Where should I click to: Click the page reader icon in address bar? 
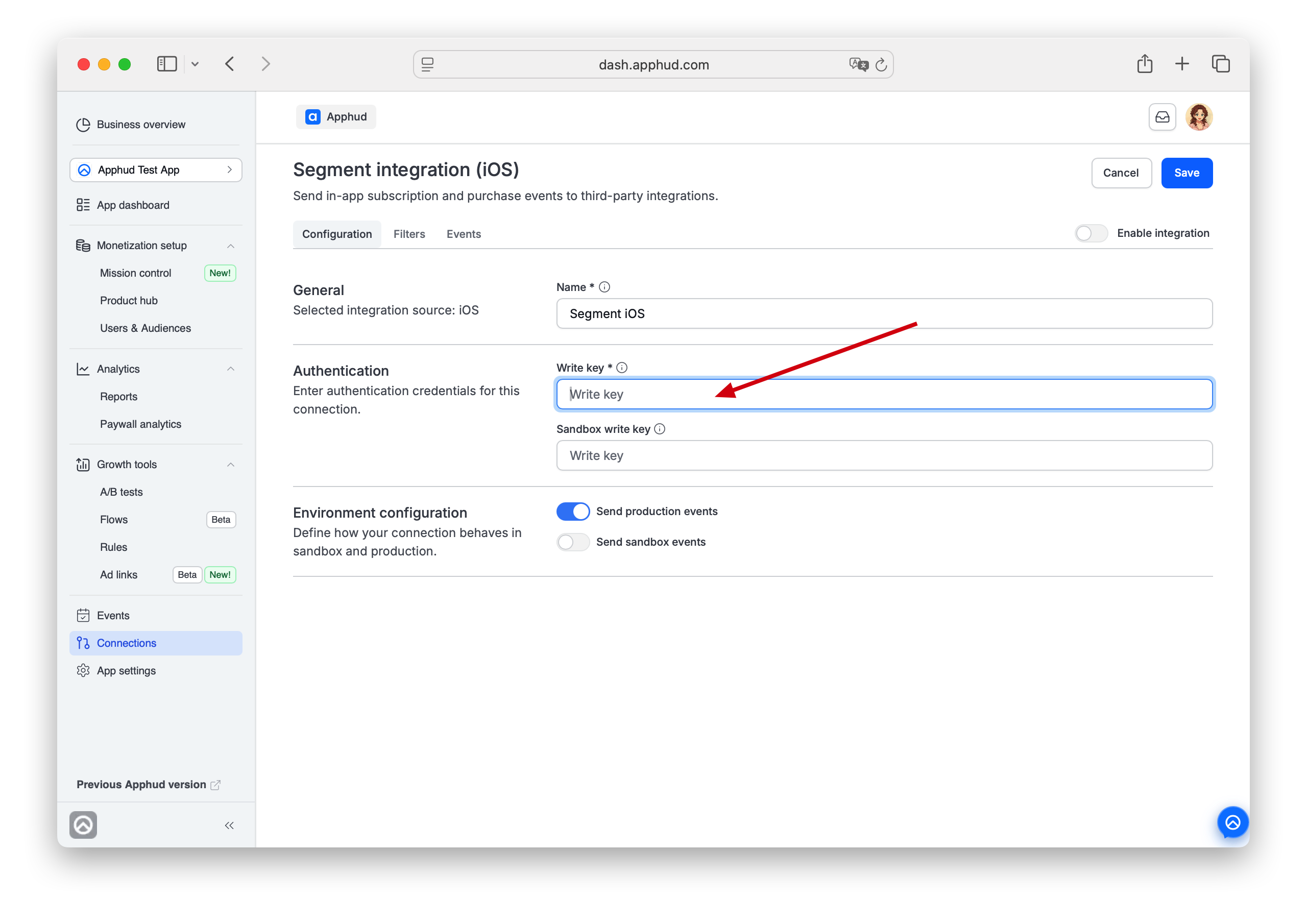click(x=427, y=64)
